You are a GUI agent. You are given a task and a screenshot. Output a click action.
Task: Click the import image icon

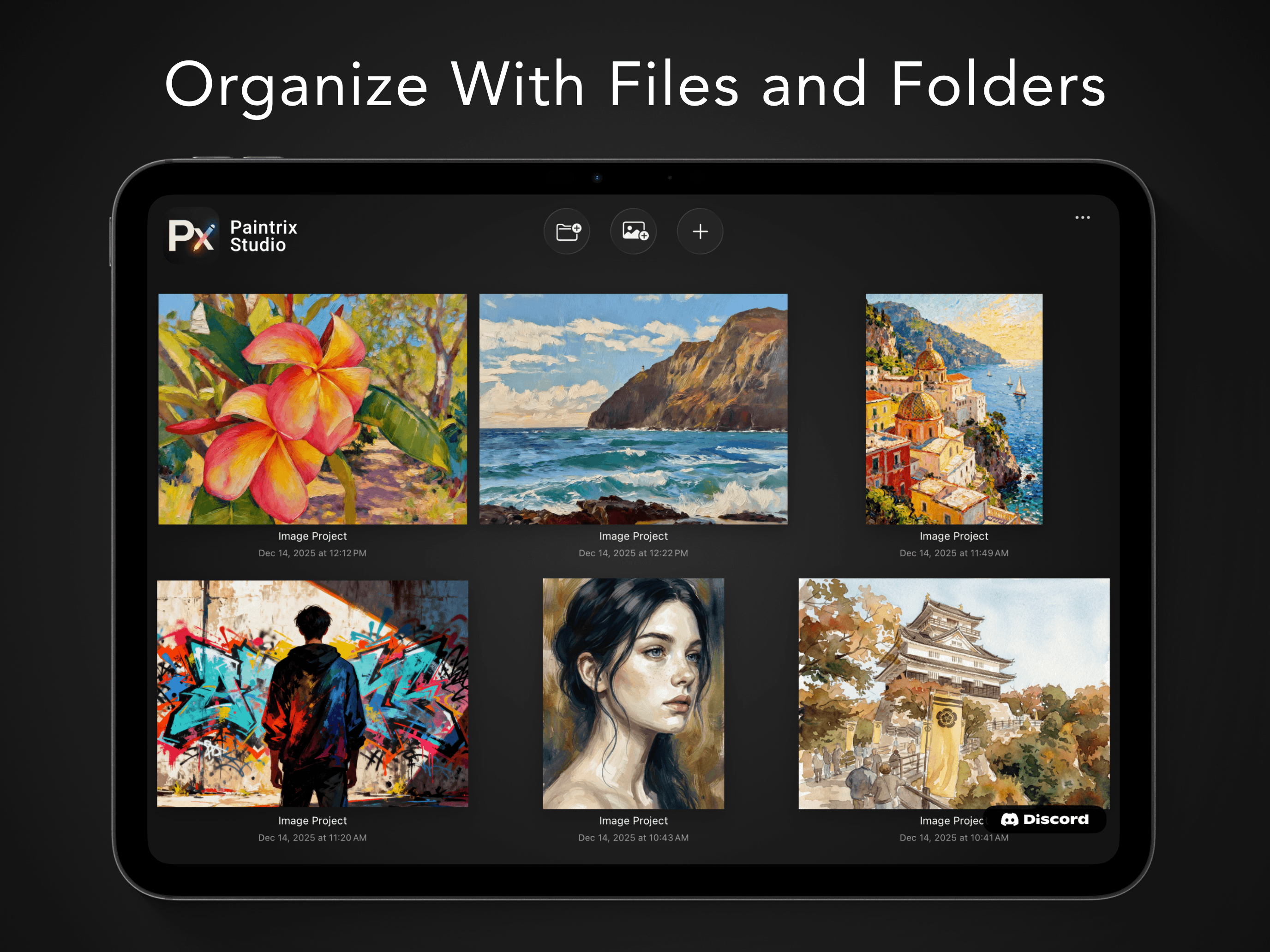pyautogui.click(x=634, y=231)
